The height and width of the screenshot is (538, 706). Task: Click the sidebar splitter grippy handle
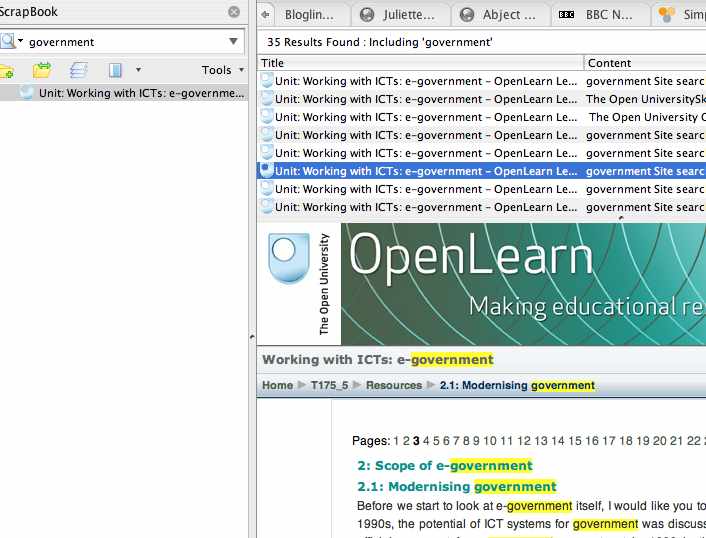[252, 336]
